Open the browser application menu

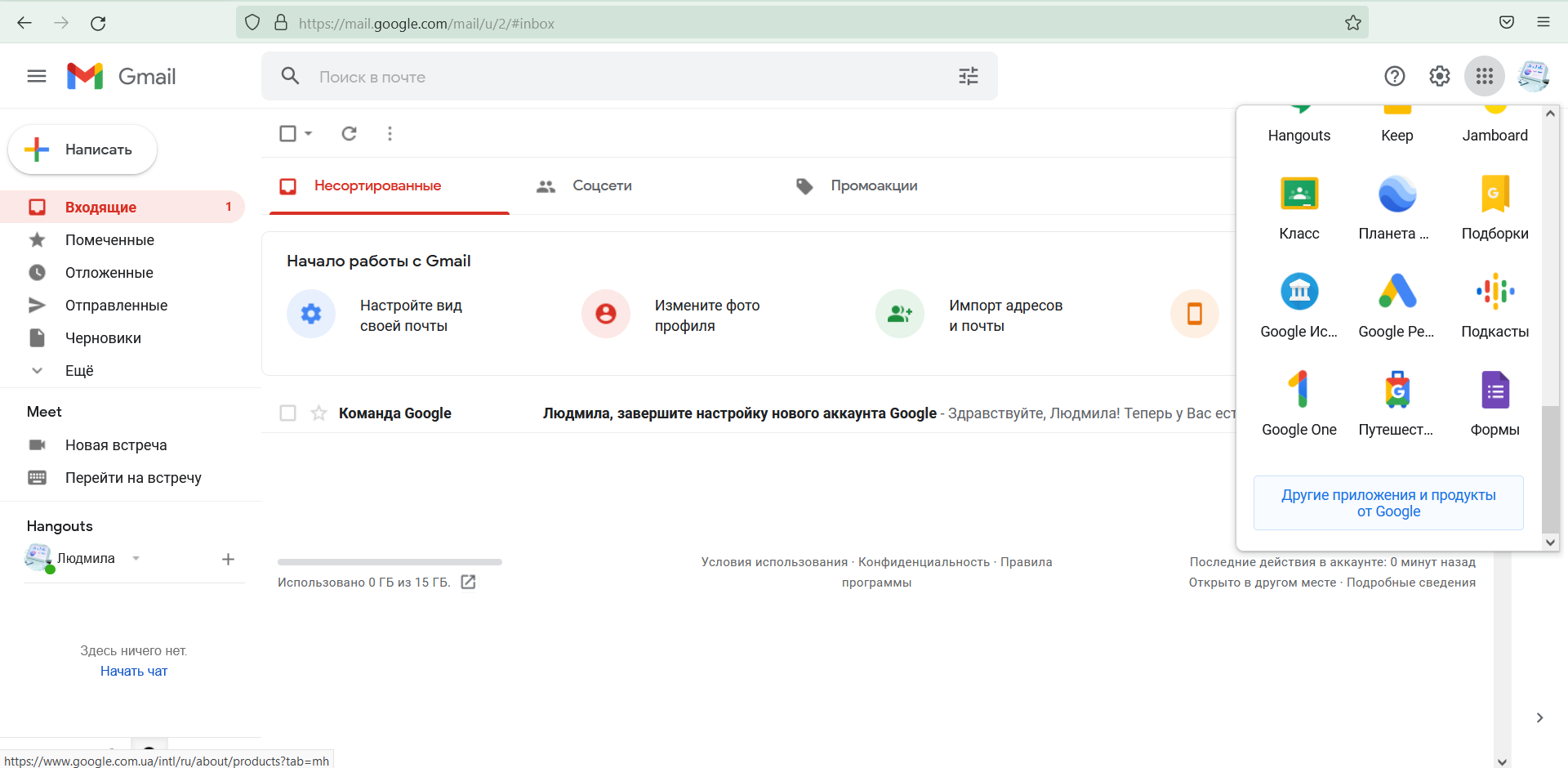coord(1543,22)
